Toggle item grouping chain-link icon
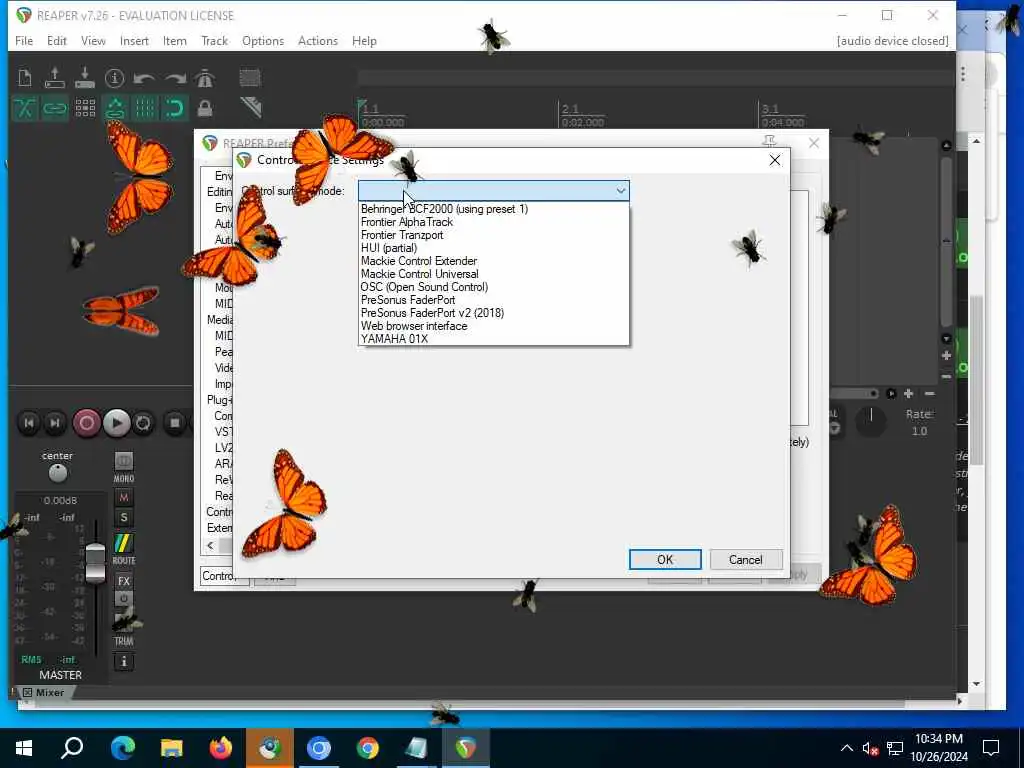Viewport: 1024px width, 768px height. [x=55, y=108]
